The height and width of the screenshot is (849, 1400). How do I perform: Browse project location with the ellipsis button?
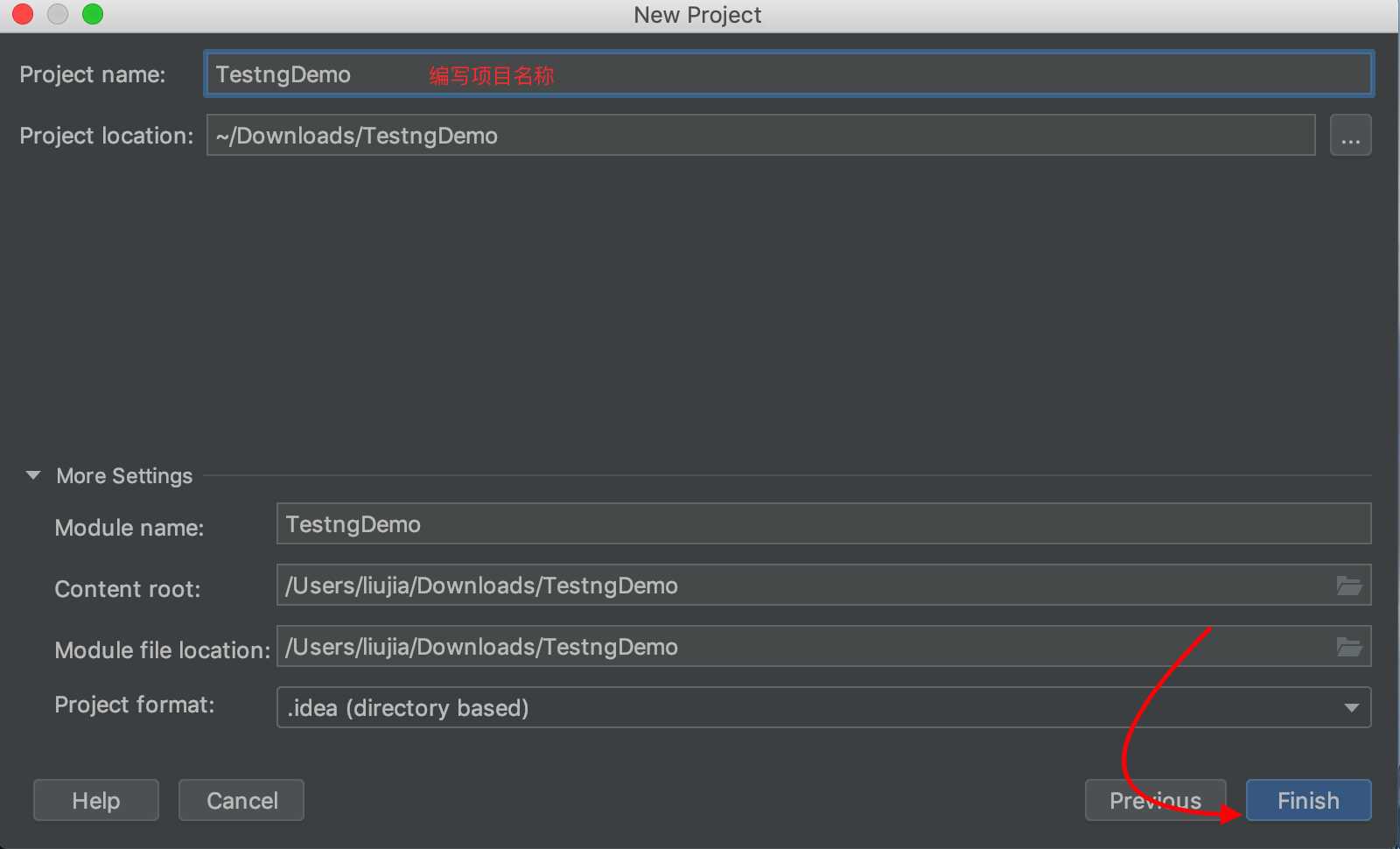click(x=1350, y=136)
